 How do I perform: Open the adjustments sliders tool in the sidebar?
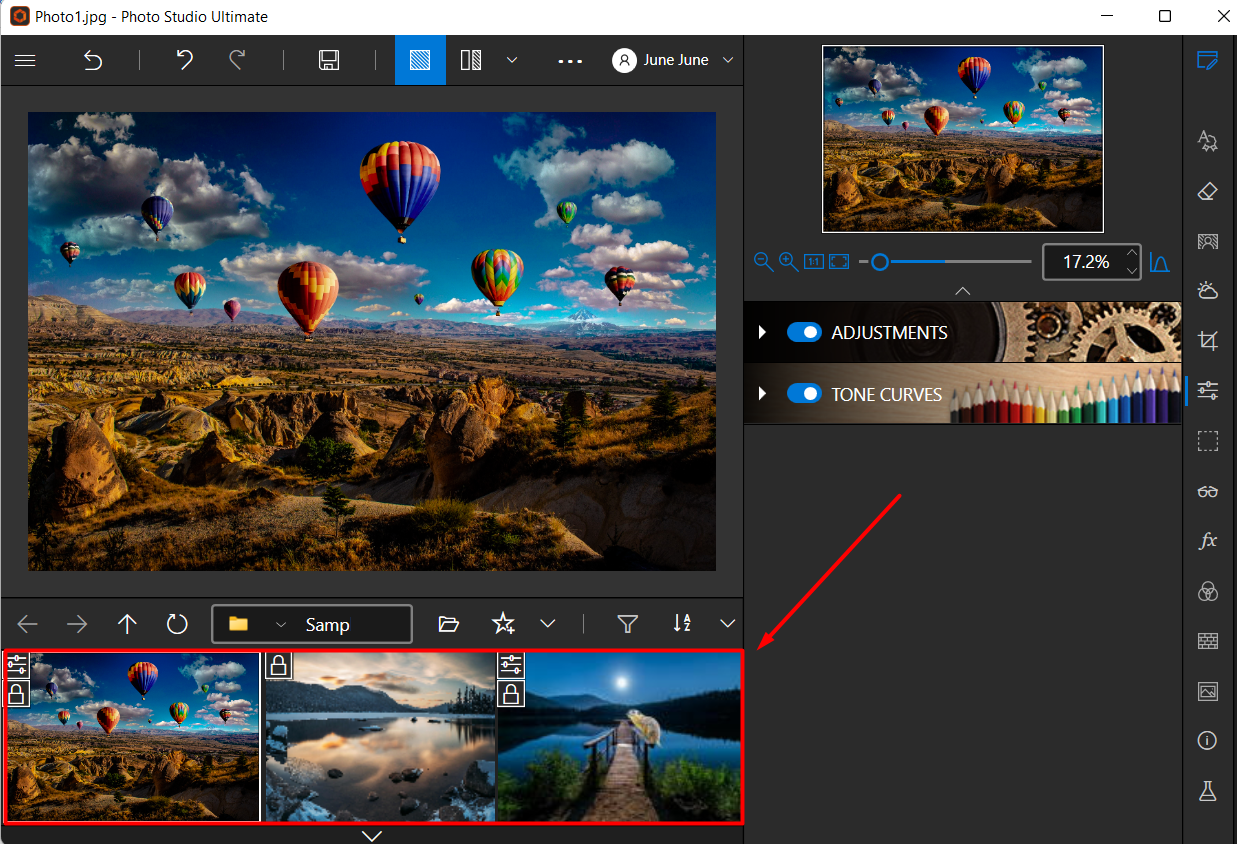coord(1208,391)
